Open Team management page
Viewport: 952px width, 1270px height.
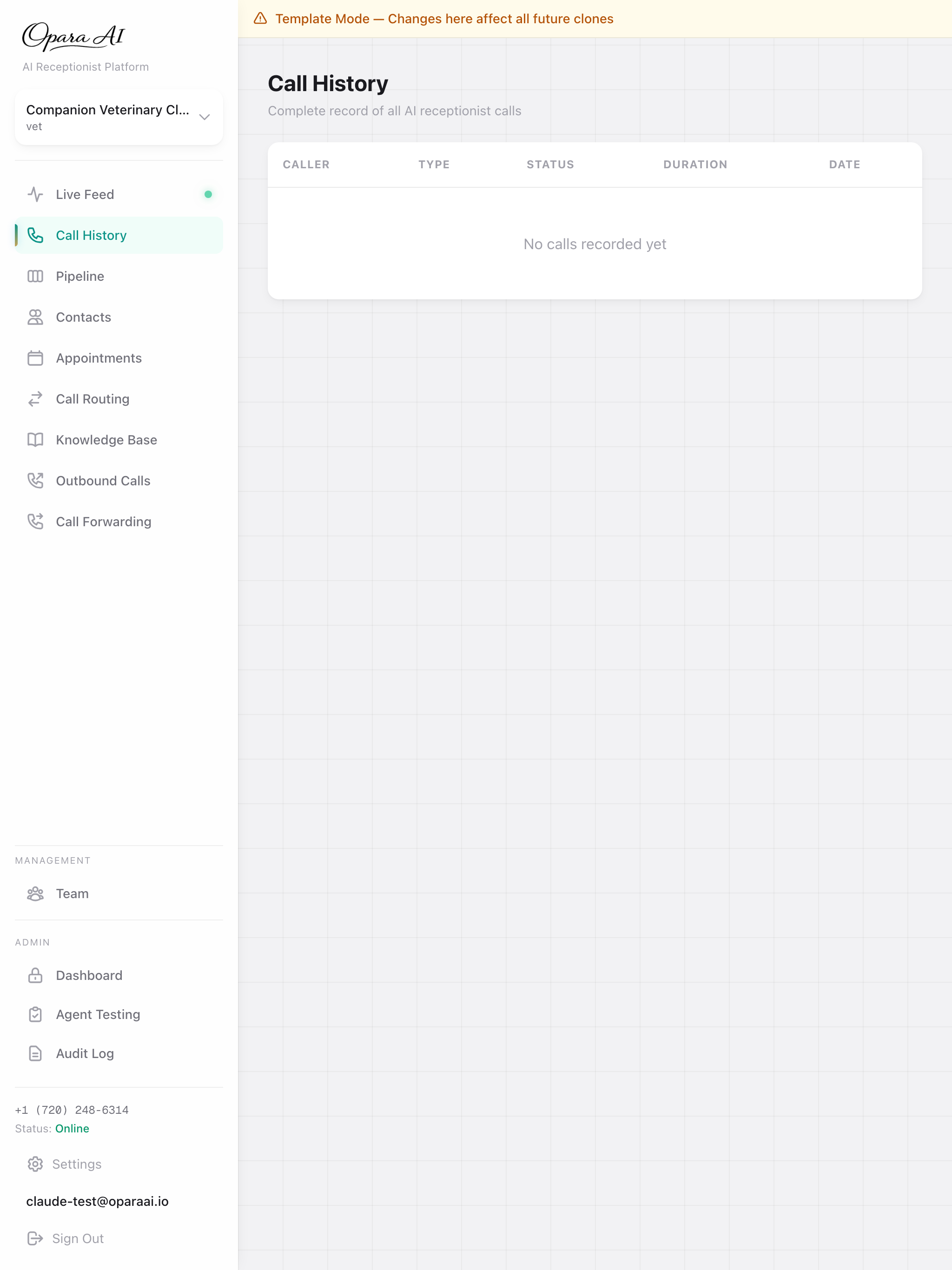coord(119,894)
